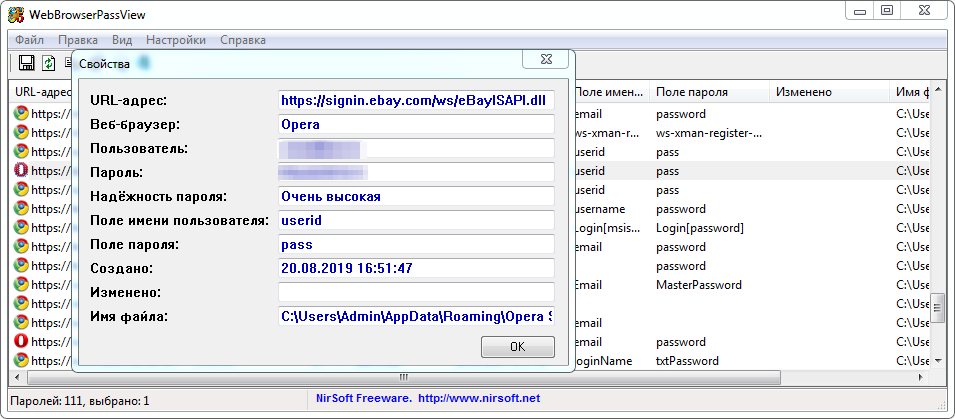
Task: Click OK in the Свойства dialog
Action: (x=518, y=347)
